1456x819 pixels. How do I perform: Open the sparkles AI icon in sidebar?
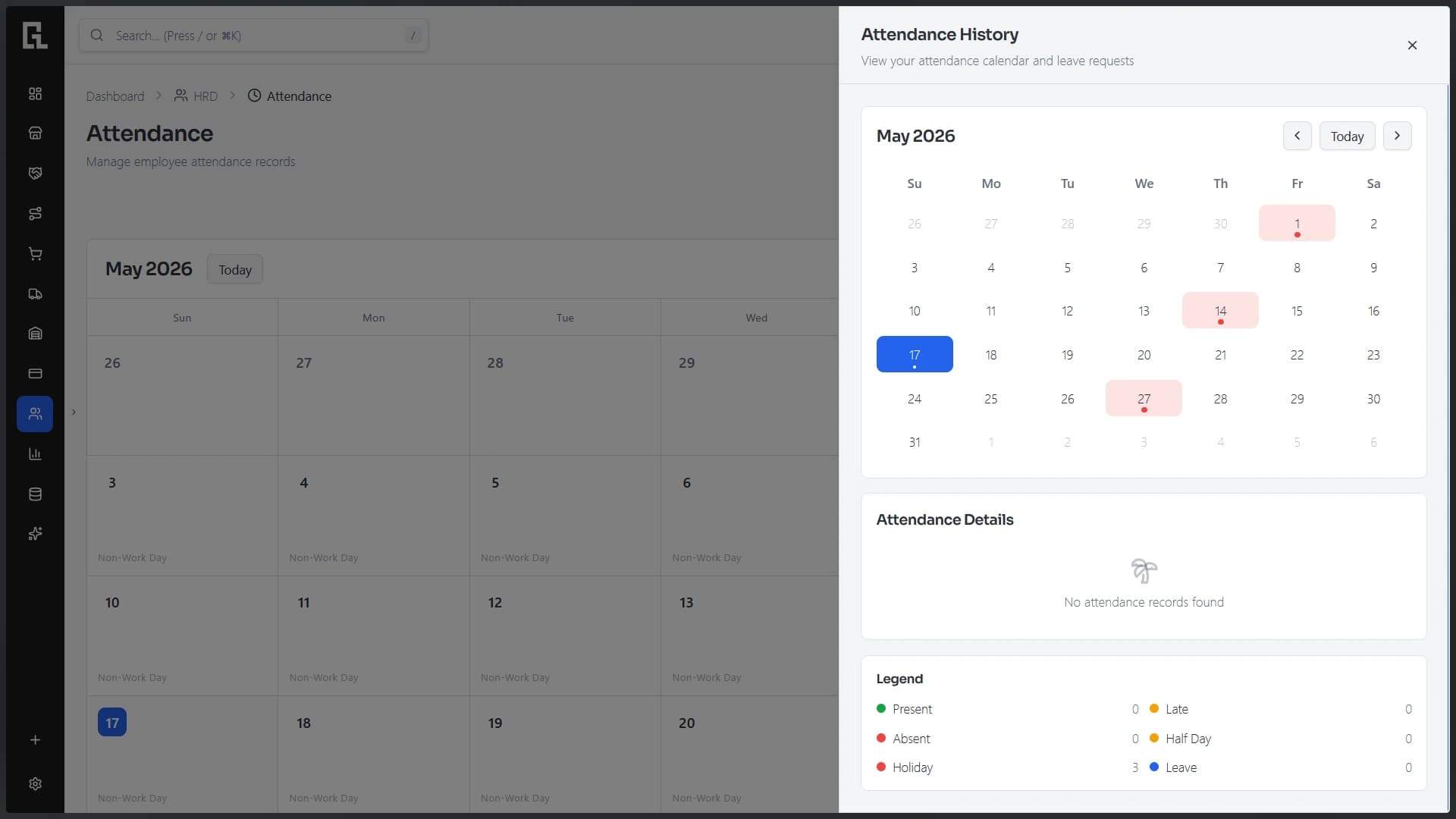[35, 534]
